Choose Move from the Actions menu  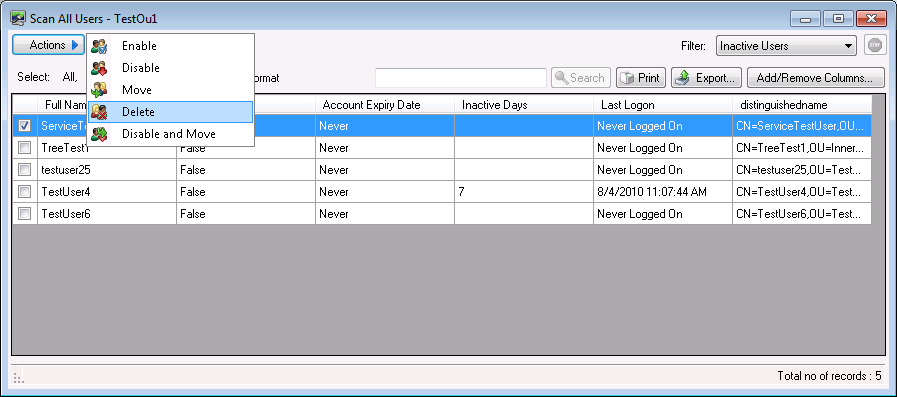pos(170,90)
